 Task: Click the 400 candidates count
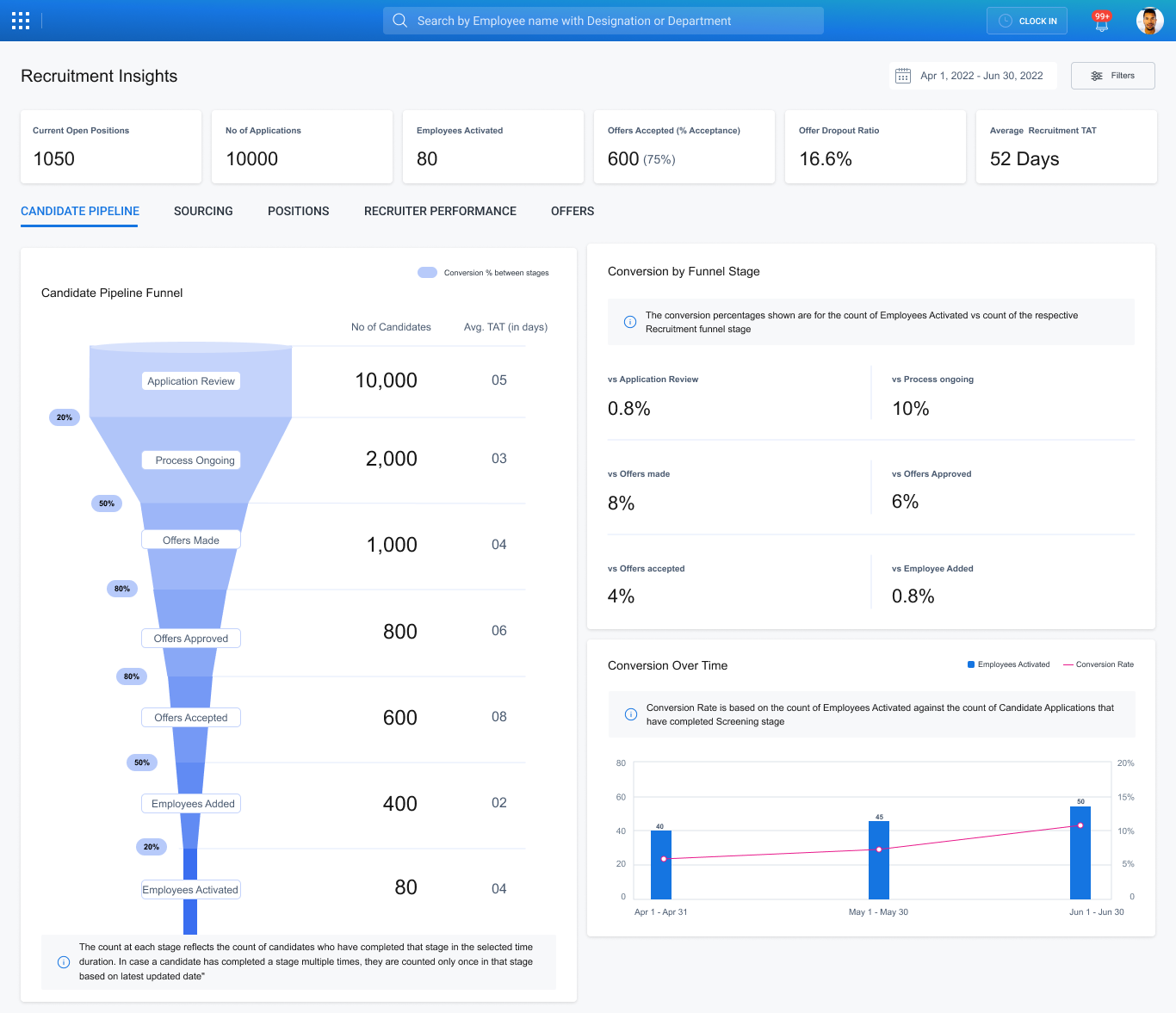[400, 804]
